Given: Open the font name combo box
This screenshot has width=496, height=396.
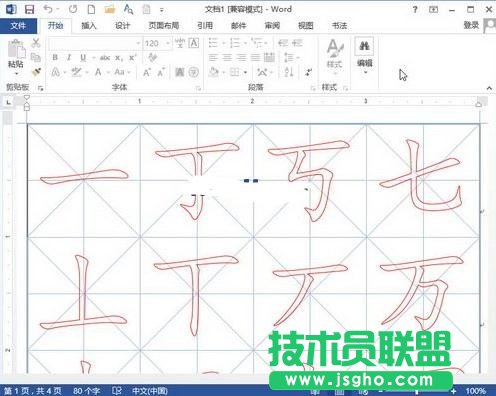Looking at the screenshot, I should 95,43.
